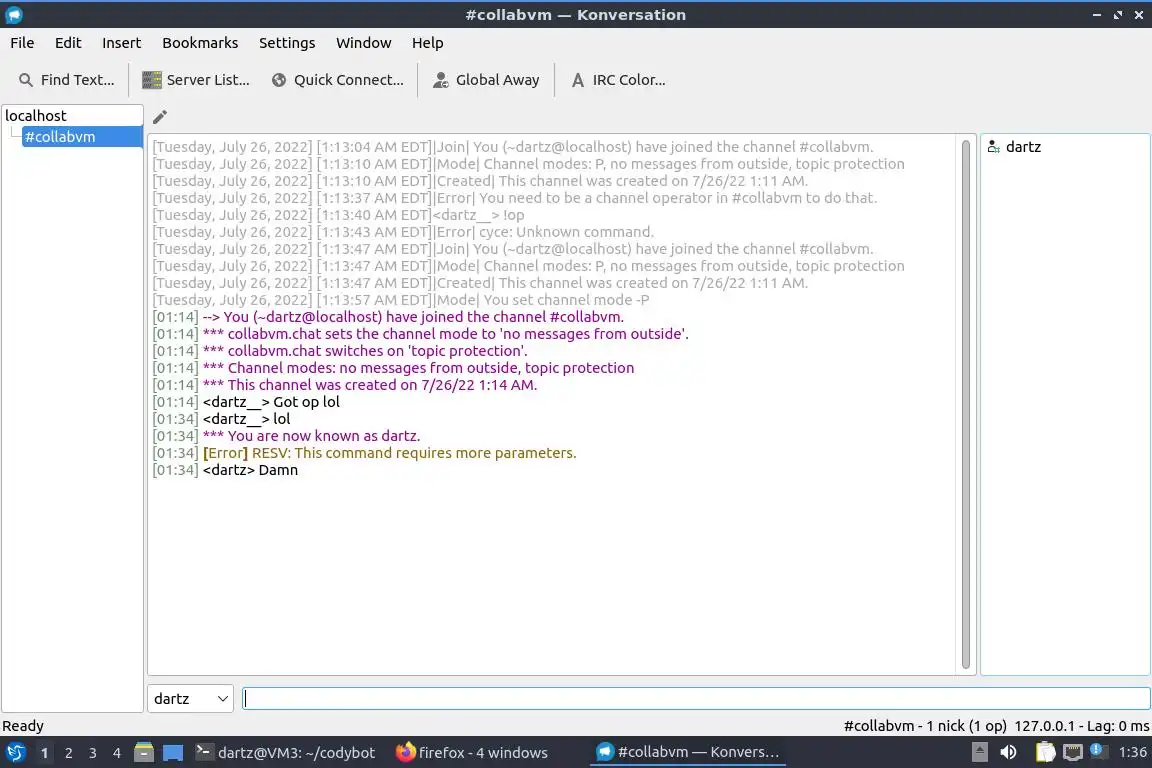The width and height of the screenshot is (1152, 768).
Task: Click the pencil edit topic icon
Action: (x=159, y=117)
